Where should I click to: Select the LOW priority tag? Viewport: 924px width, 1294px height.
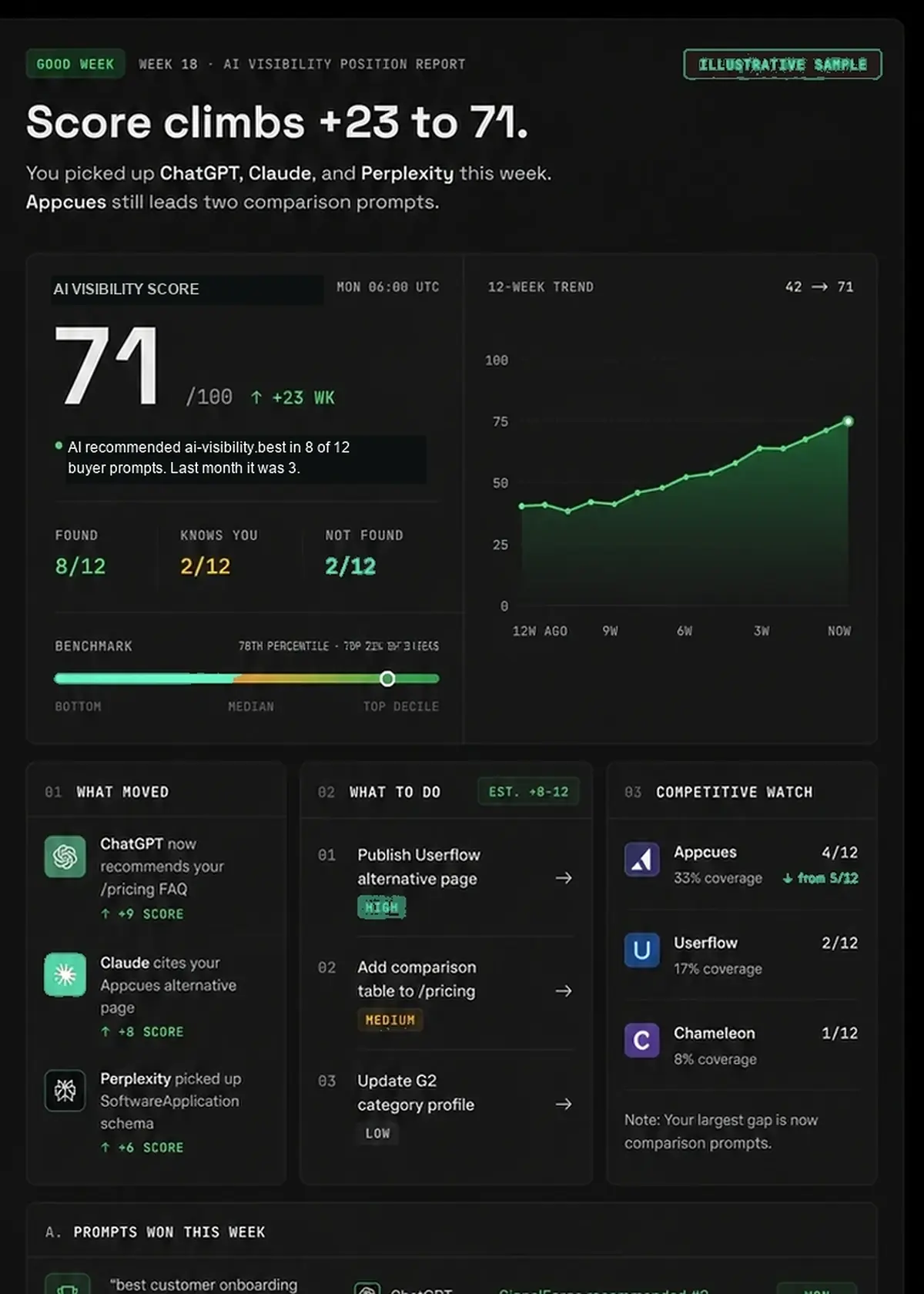click(377, 1133)
